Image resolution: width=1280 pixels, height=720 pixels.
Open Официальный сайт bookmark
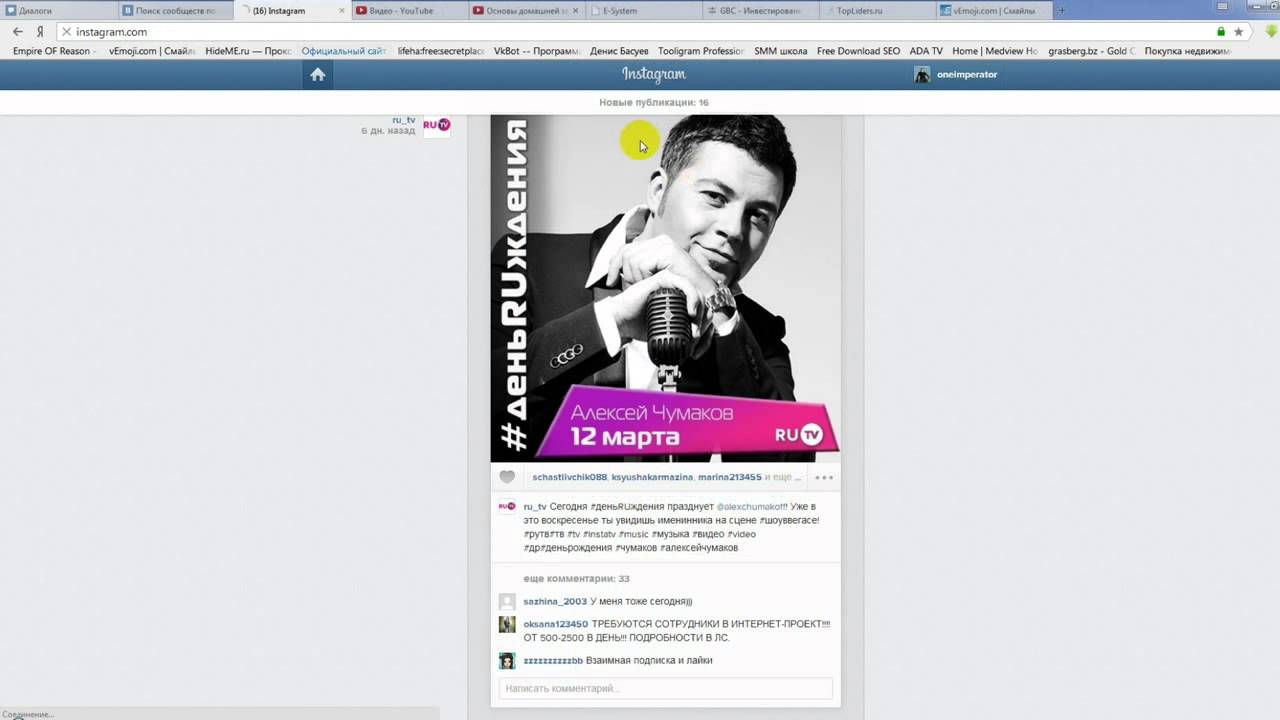(343, 51)
